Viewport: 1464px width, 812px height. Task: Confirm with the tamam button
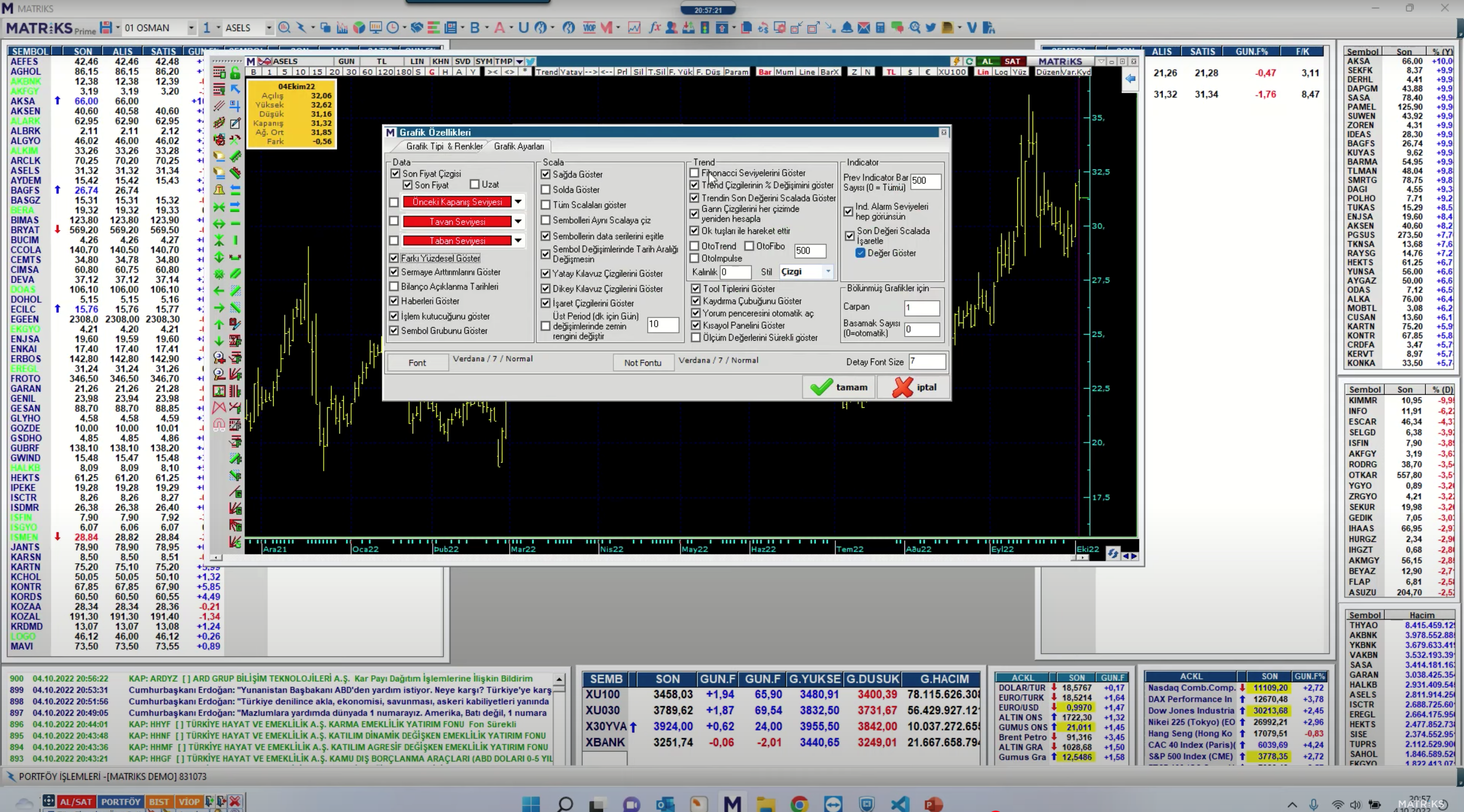tap(839, 387)
